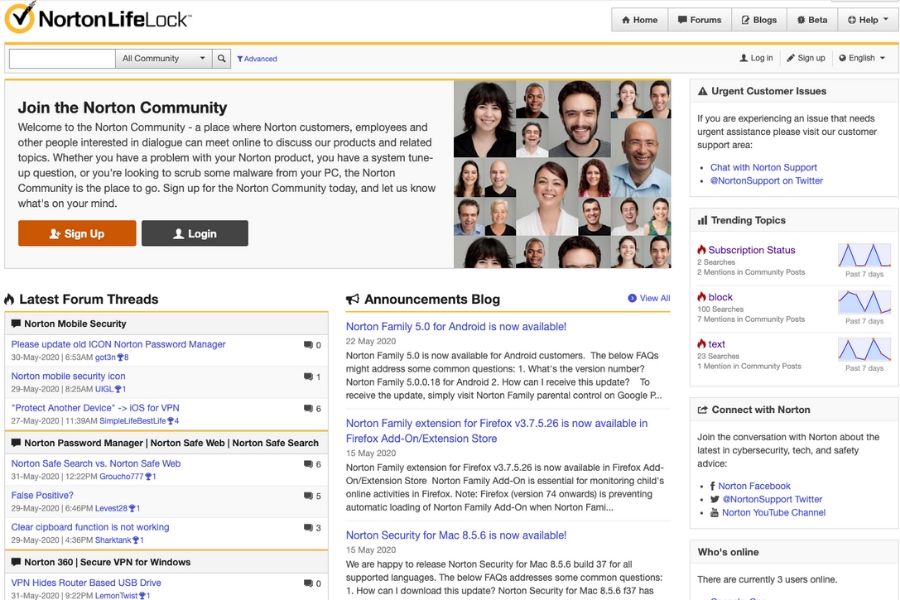This screenshot has height=600, width=900.
Task: Click the comment count icon beside Norton mobile security icon
Action: (308, 377)
